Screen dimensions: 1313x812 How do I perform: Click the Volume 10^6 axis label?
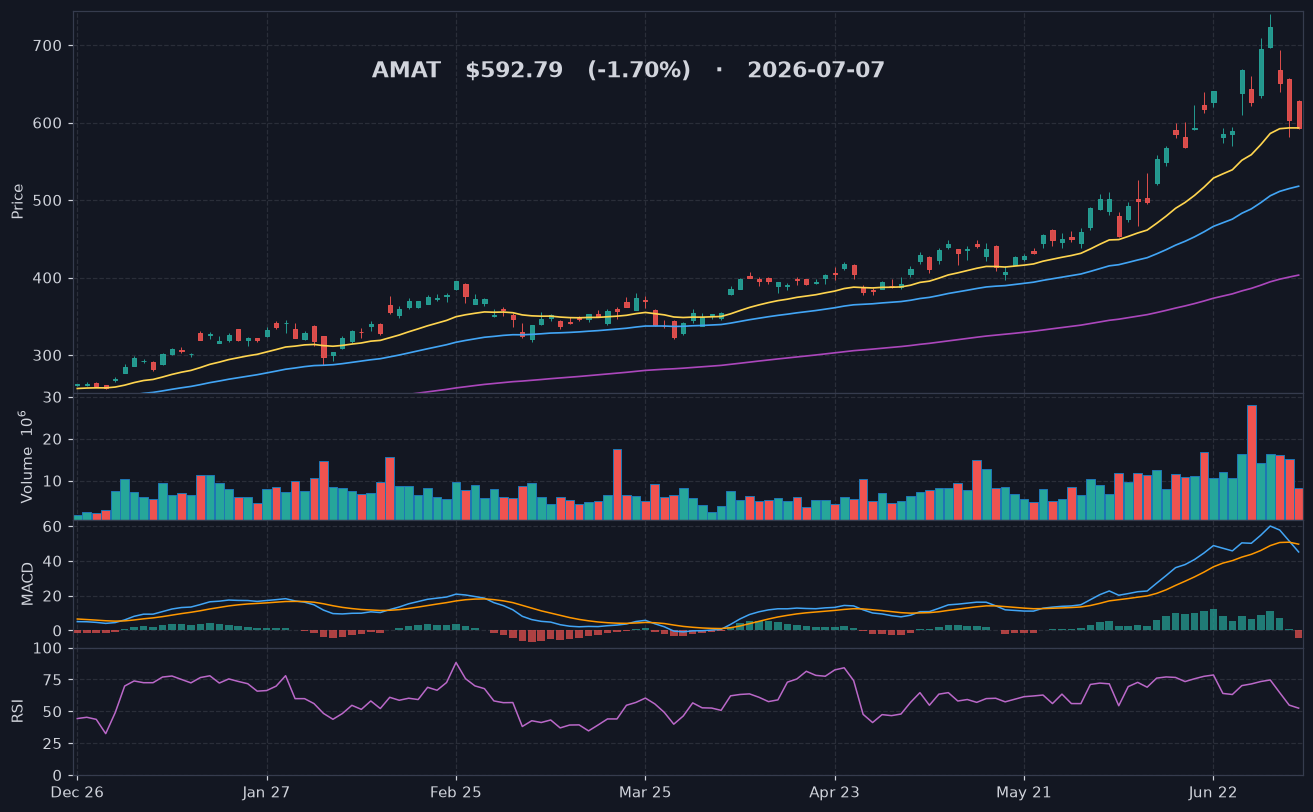tap(26, 457)
